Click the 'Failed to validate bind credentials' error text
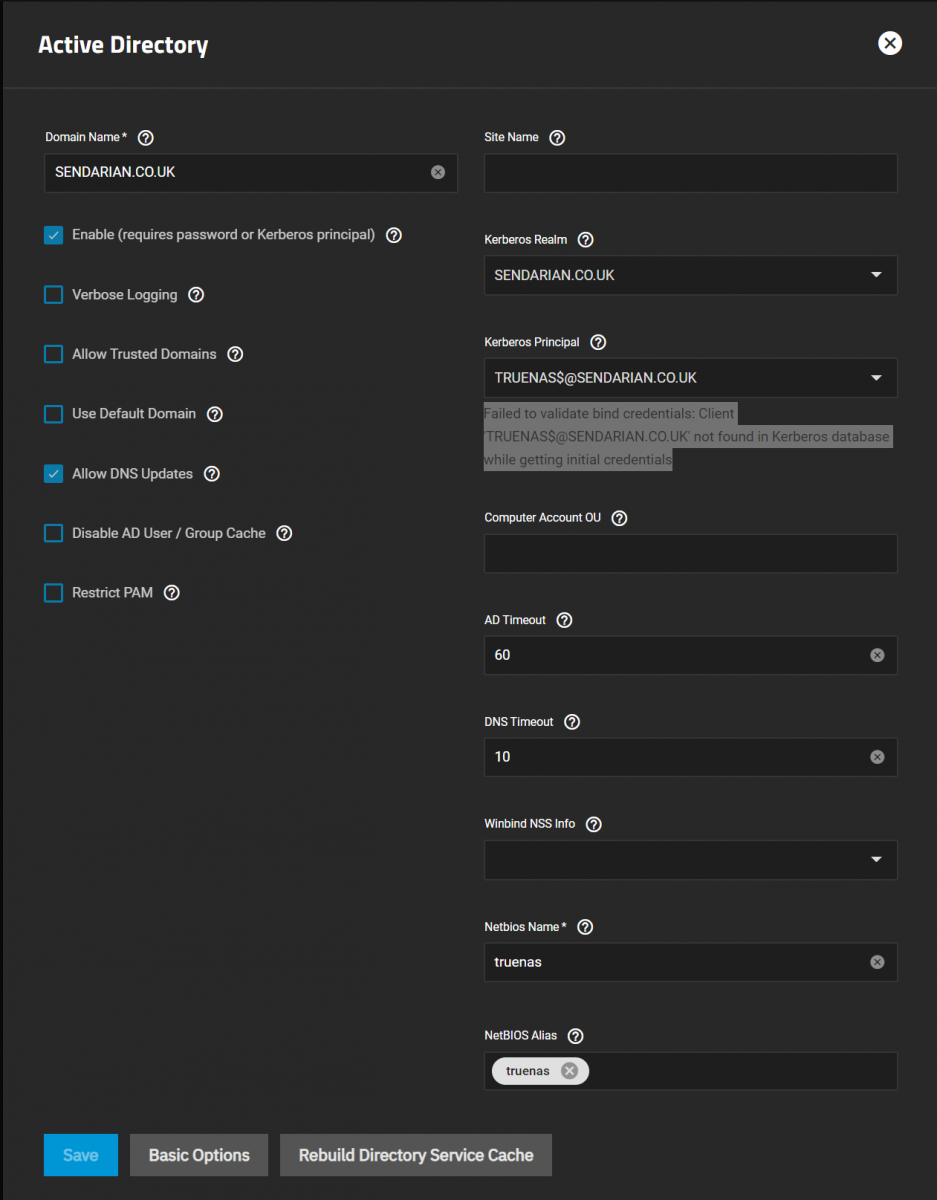 click(x=687, y=437)
